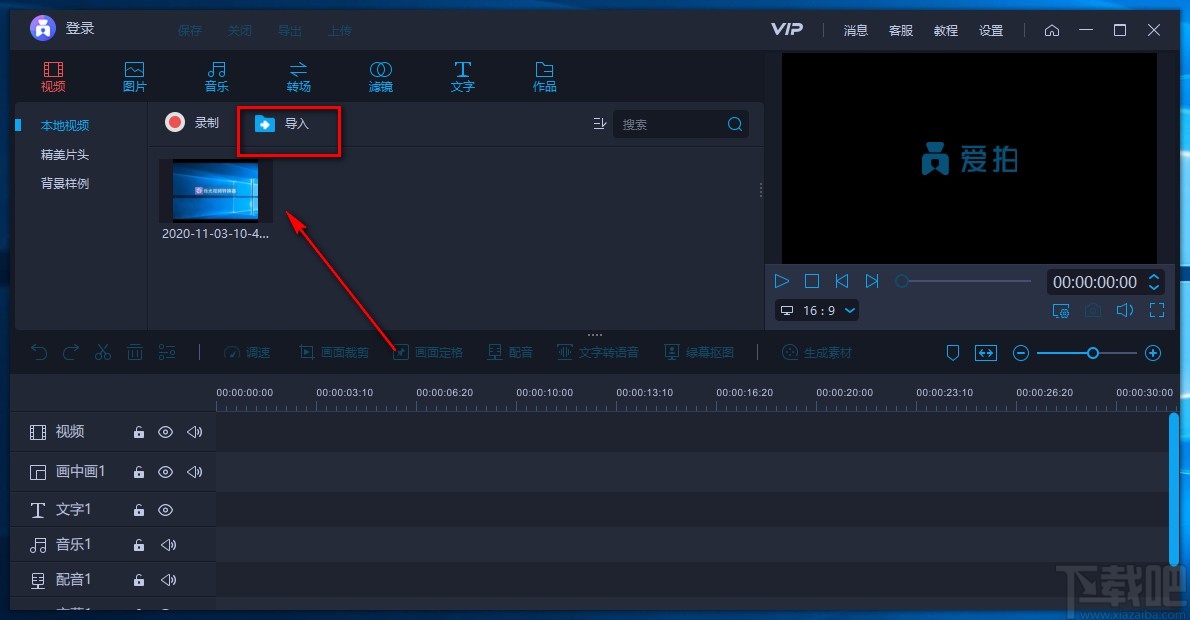Click the scissors split icon
The height and width of the screenshot is (620, 1190).
pyautogui.click(x=102, y=352)
